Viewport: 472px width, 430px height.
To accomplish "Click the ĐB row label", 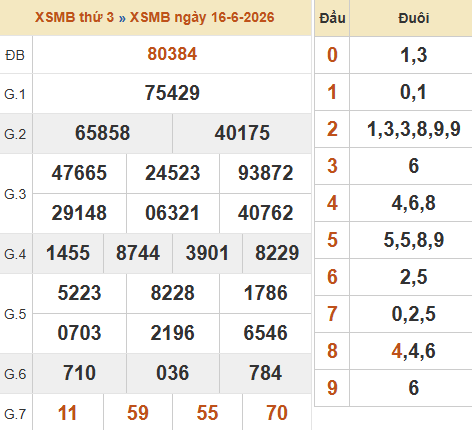I will pos(15,55).
